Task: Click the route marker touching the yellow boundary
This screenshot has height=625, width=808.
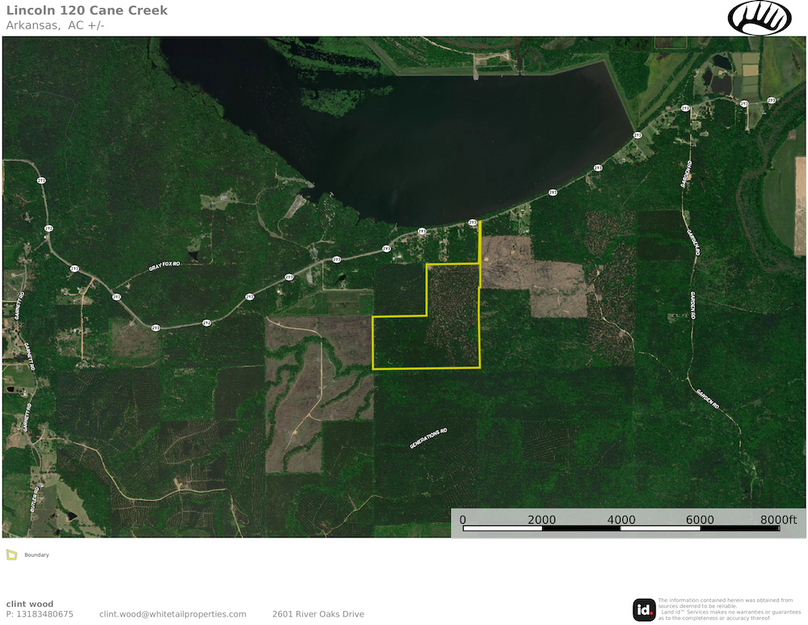Action: pyautogui.click(x=473, y=222)
